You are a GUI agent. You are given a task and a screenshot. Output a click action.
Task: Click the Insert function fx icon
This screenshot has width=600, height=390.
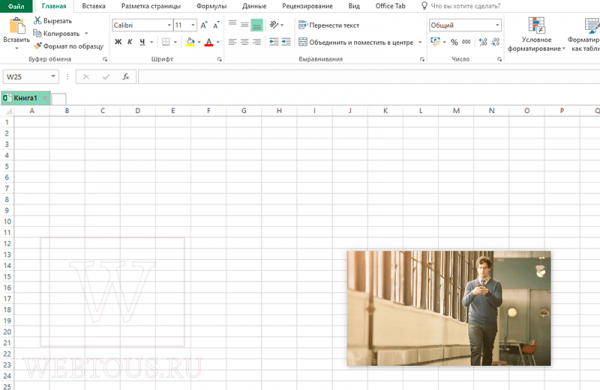point(126,77)
